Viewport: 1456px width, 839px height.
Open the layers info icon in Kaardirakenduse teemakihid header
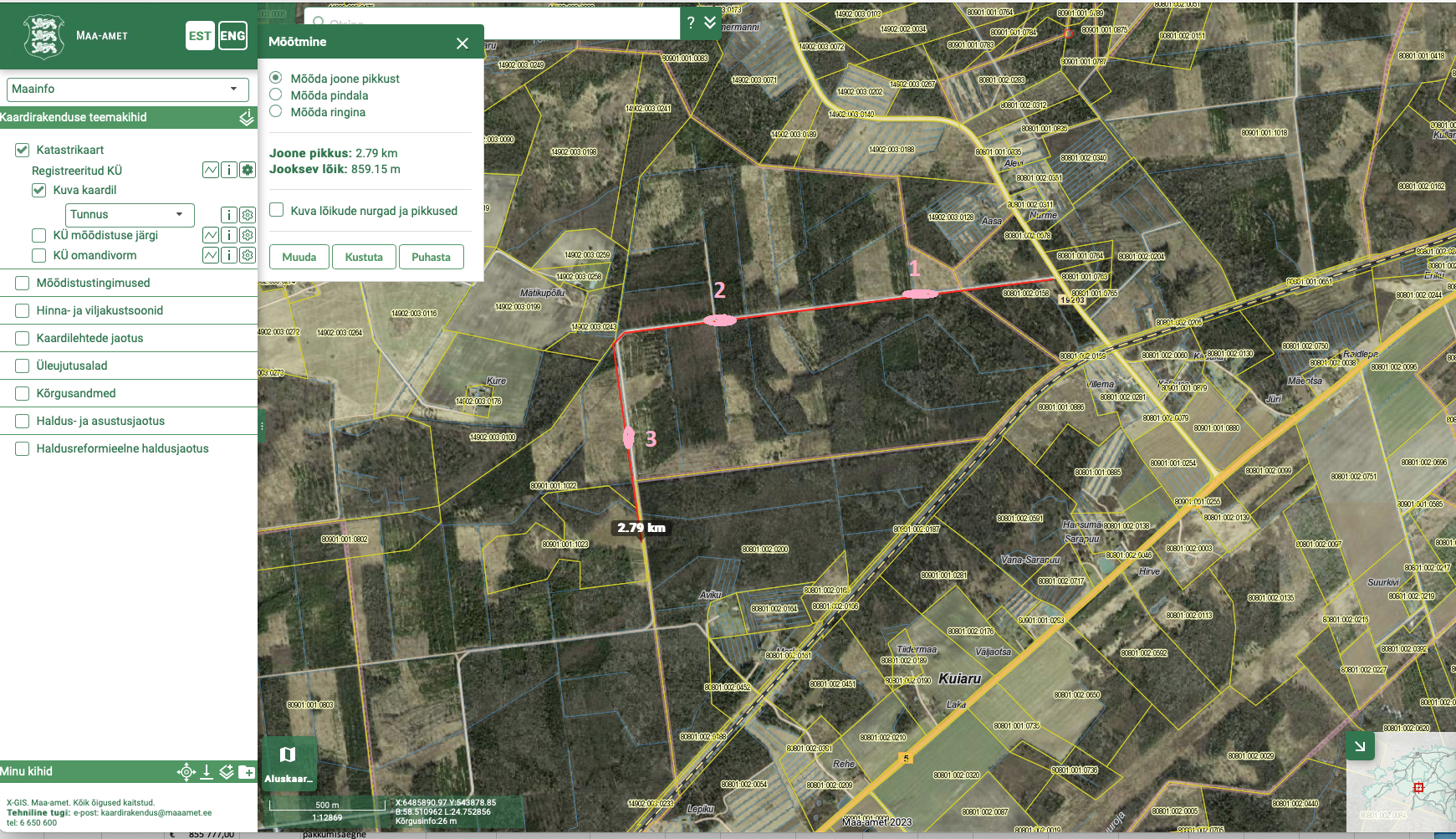click(x=246, y=118)
